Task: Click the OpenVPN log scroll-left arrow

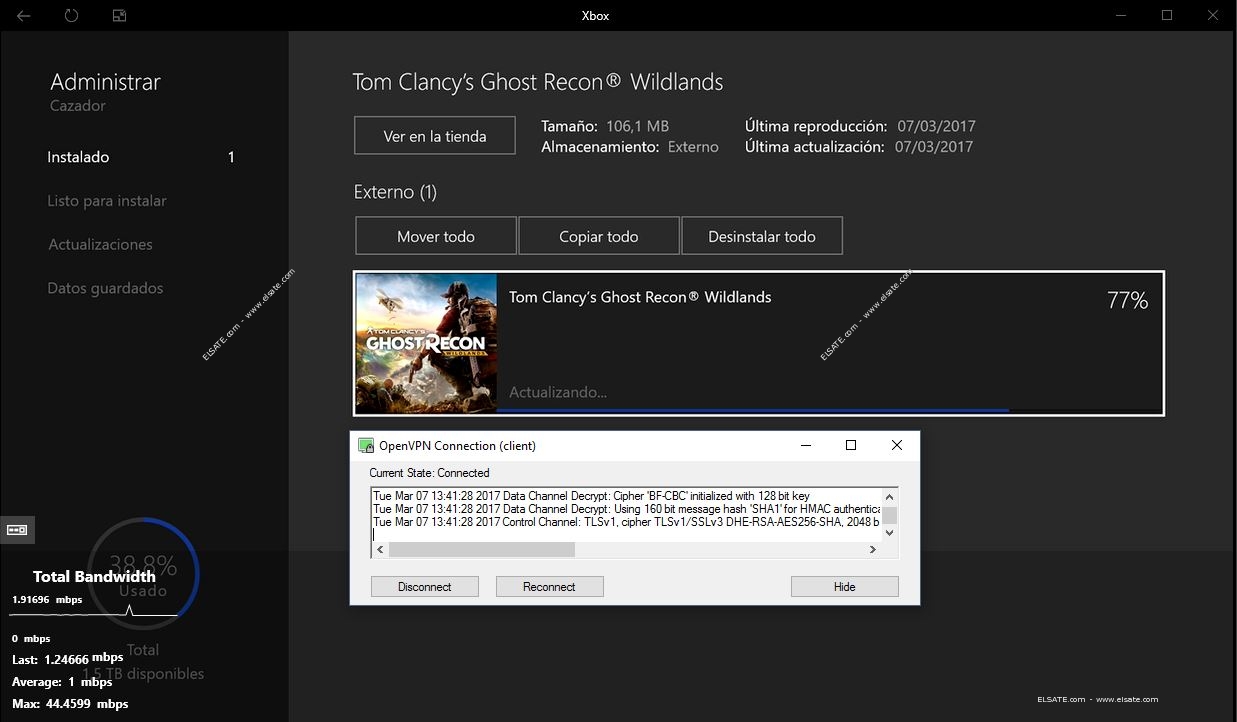Action: coord(380,549)
